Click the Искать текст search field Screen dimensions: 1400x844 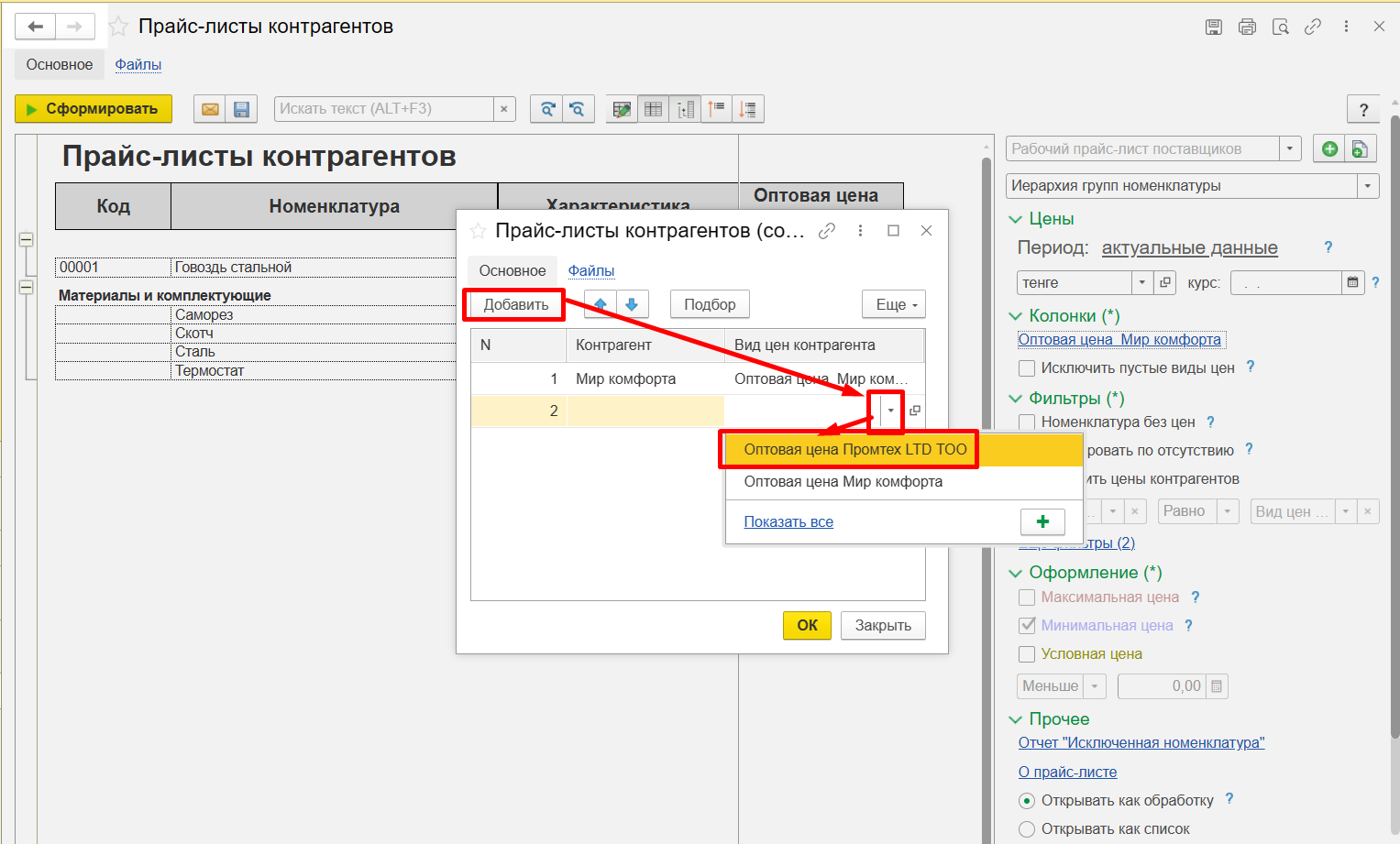tap(384, 109)
